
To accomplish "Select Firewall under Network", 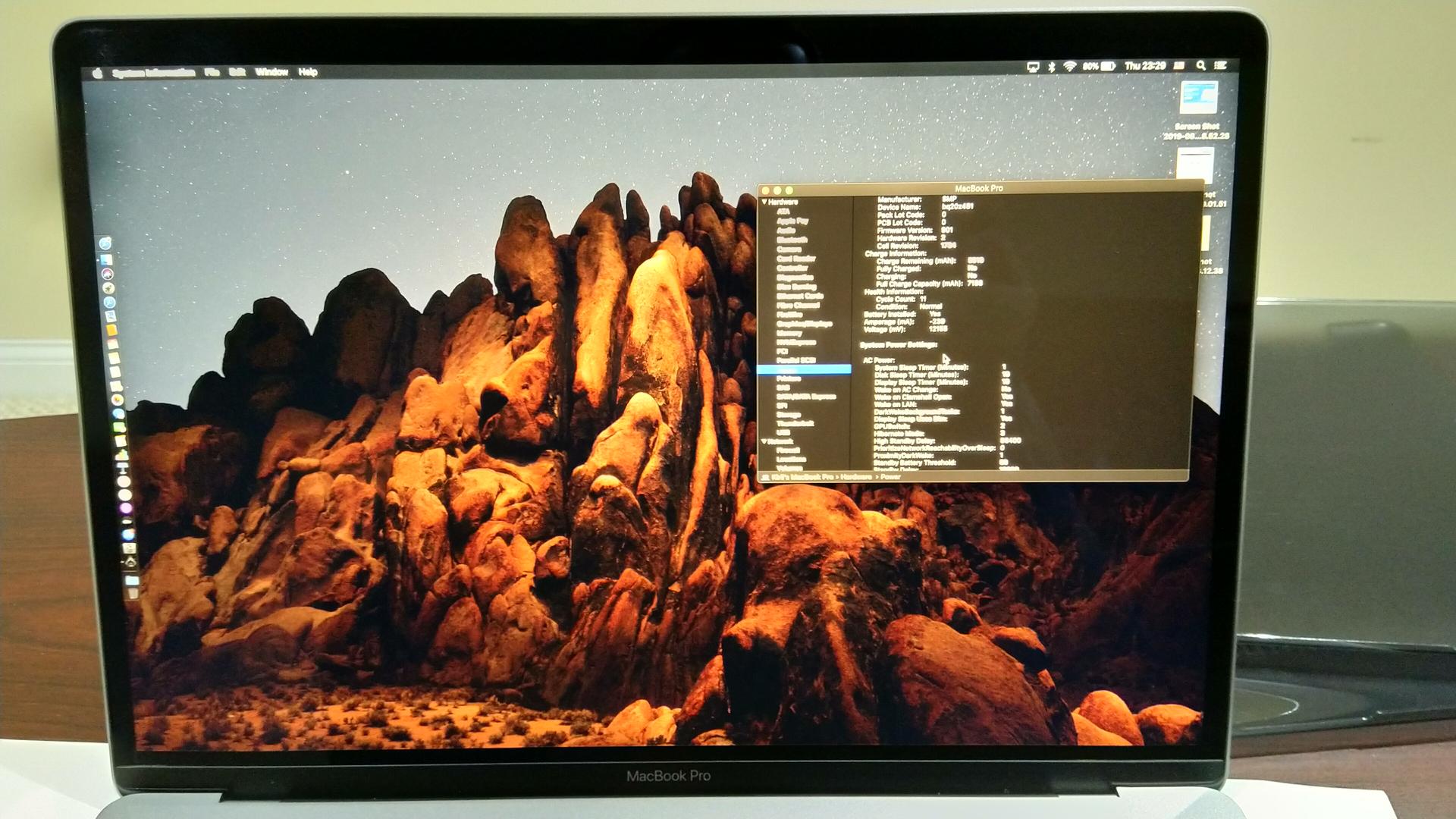I will click(789, 450).
